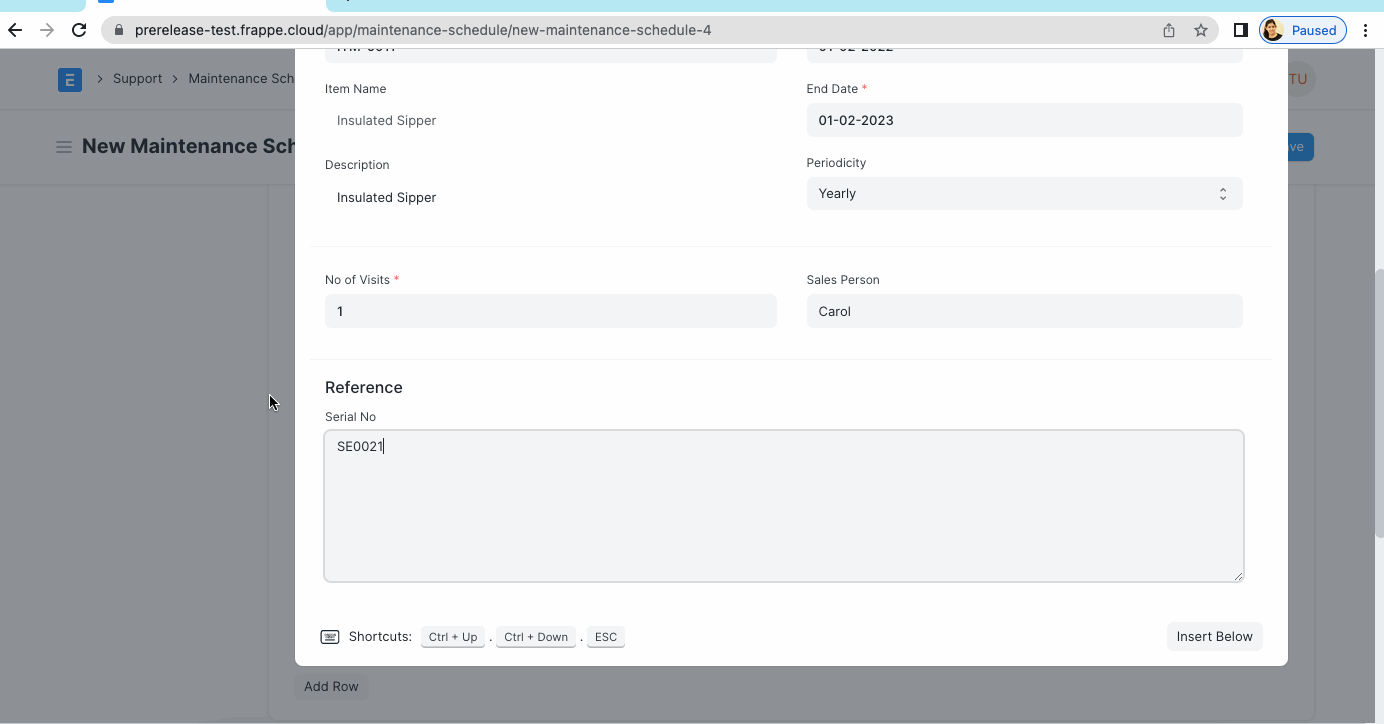Open the ERPNext home logo

70,79
